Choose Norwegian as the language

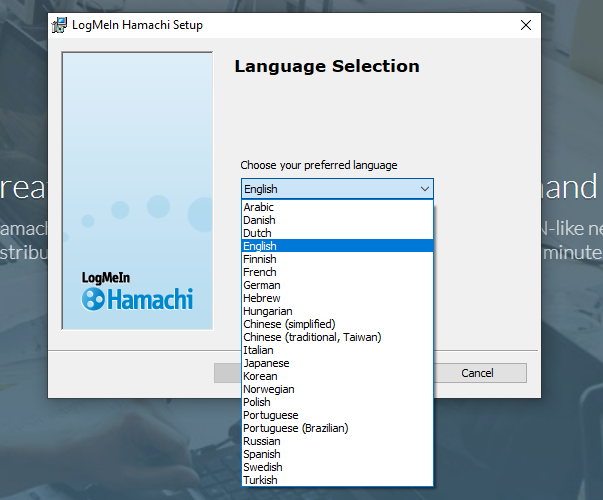337,389
